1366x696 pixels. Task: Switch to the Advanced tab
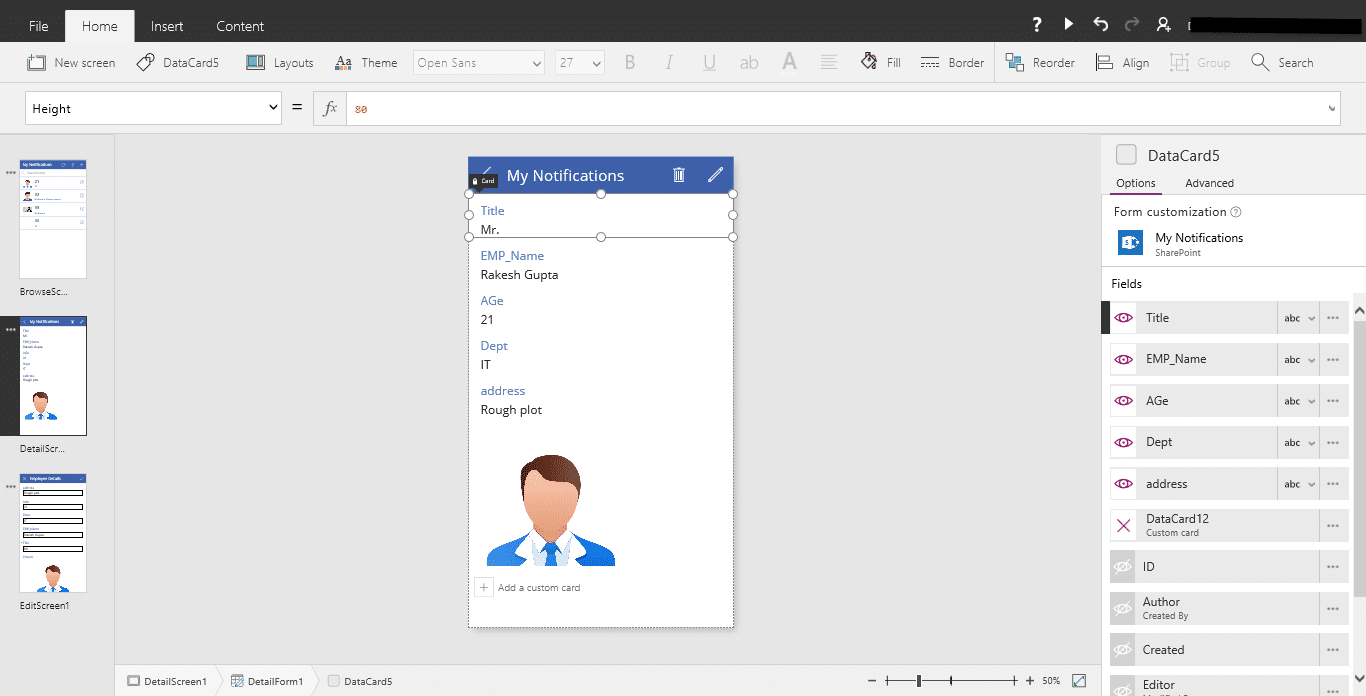(x=1209, y=183)
